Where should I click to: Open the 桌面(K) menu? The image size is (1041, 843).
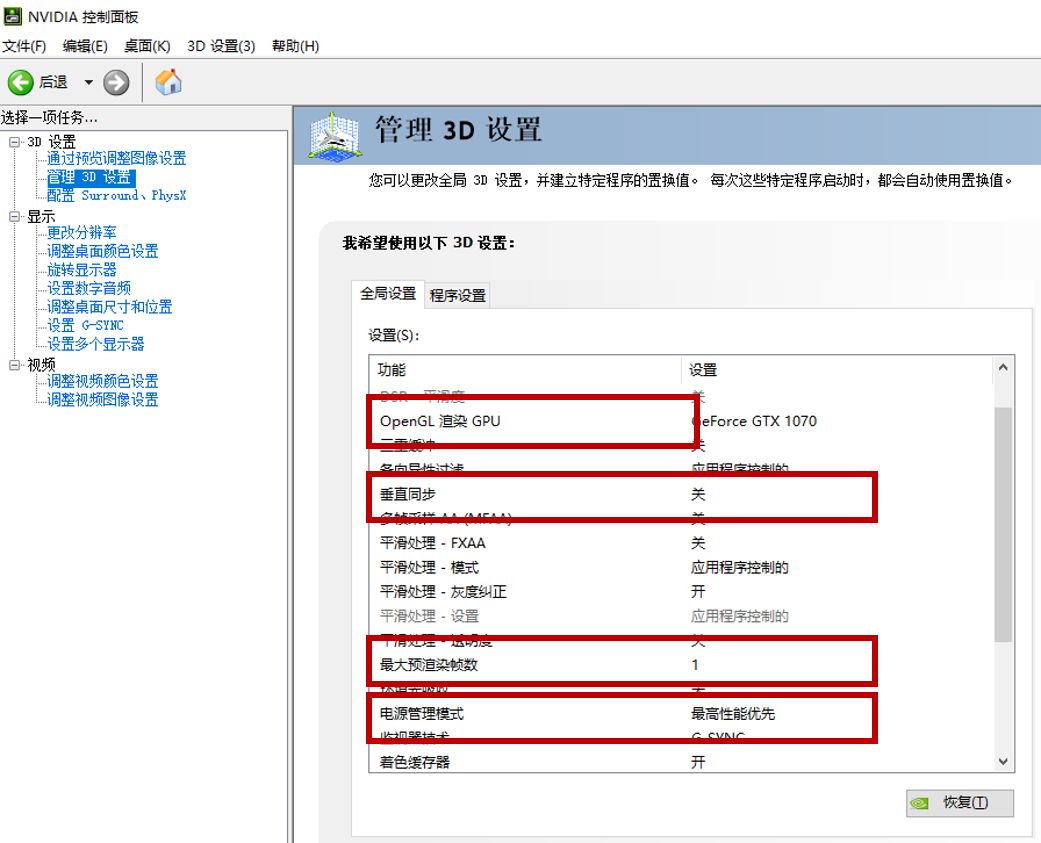(147, 46)
